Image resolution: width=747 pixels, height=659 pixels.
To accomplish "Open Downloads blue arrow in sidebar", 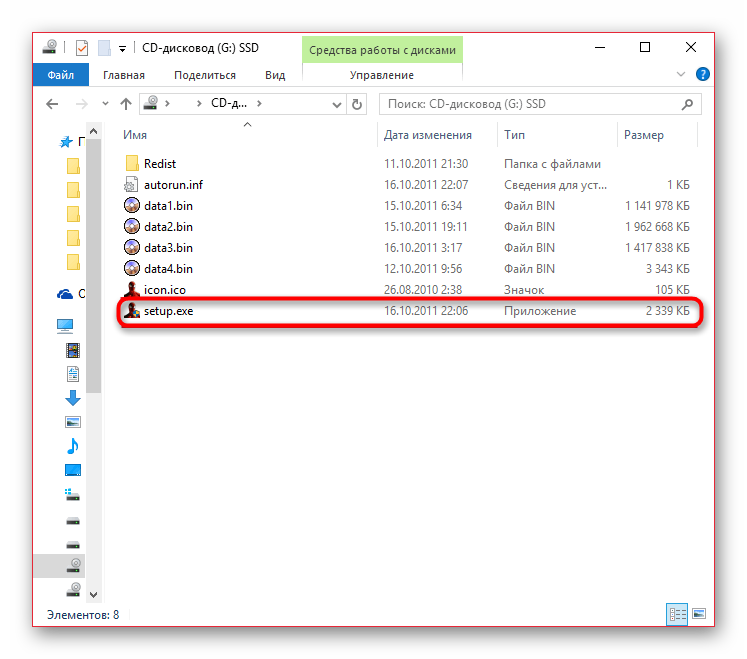I will (x=73, y=398).
